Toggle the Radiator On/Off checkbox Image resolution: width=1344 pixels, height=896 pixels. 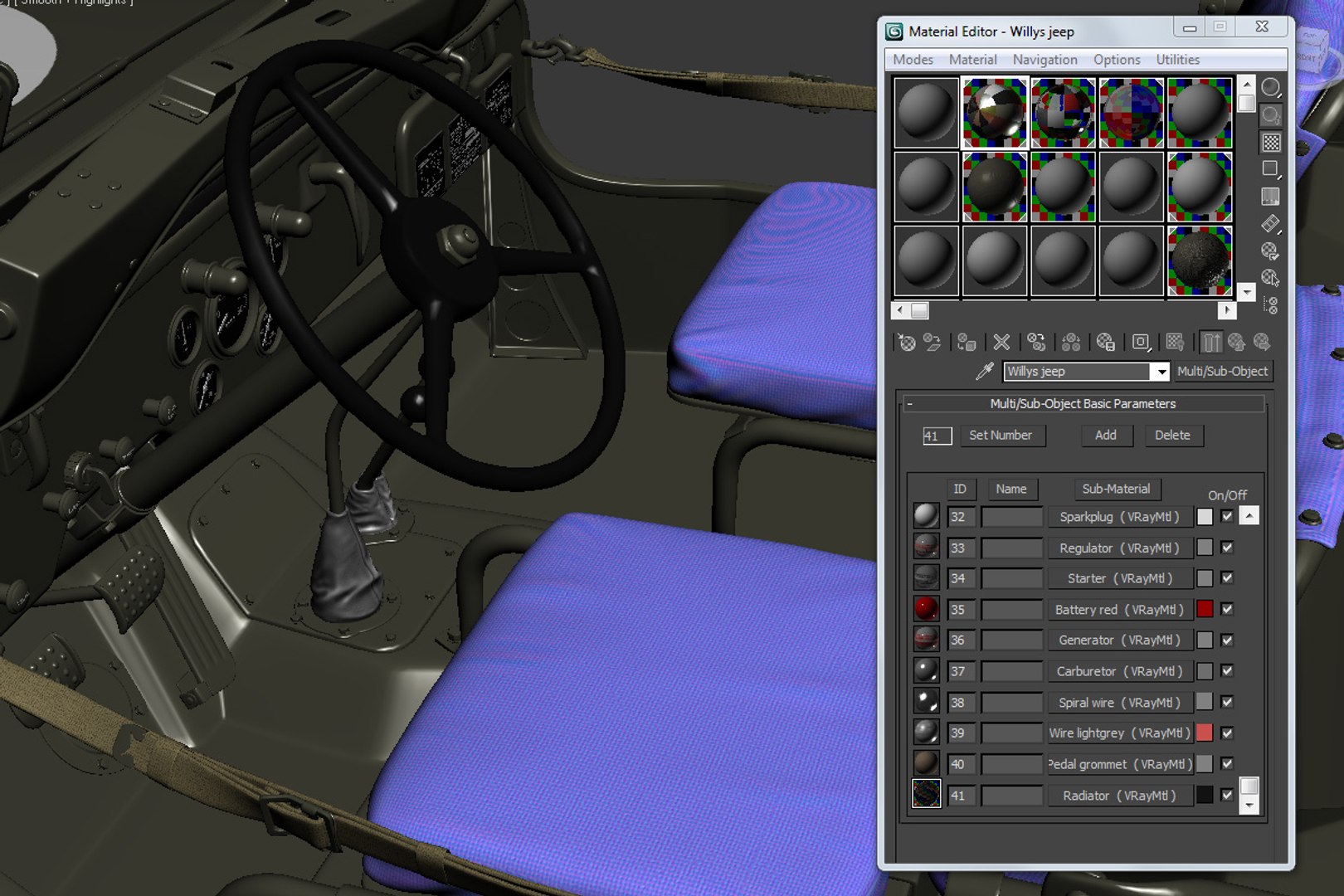1227,795
